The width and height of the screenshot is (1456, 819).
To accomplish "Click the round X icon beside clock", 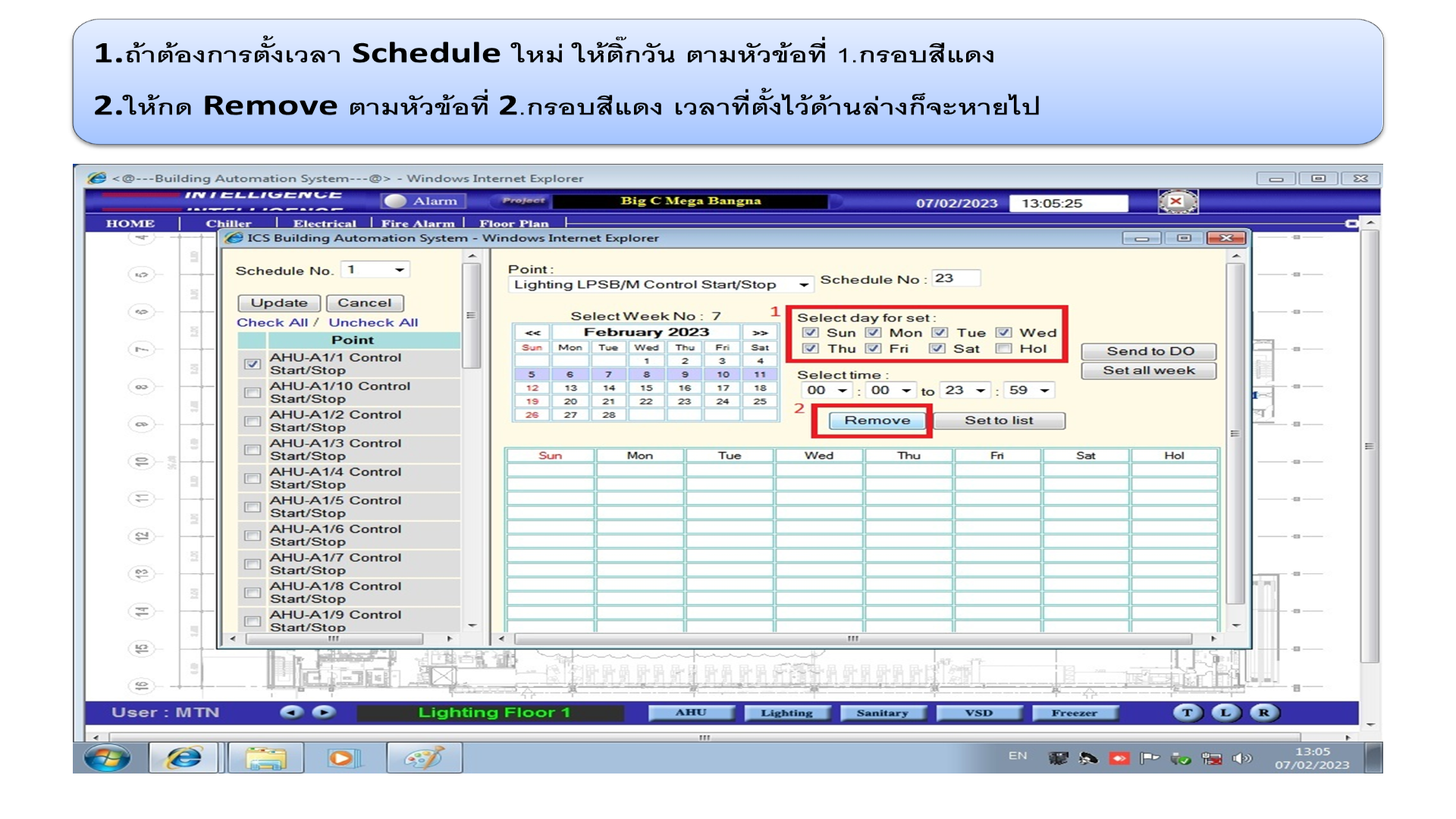I will (x=1177, y=202).
